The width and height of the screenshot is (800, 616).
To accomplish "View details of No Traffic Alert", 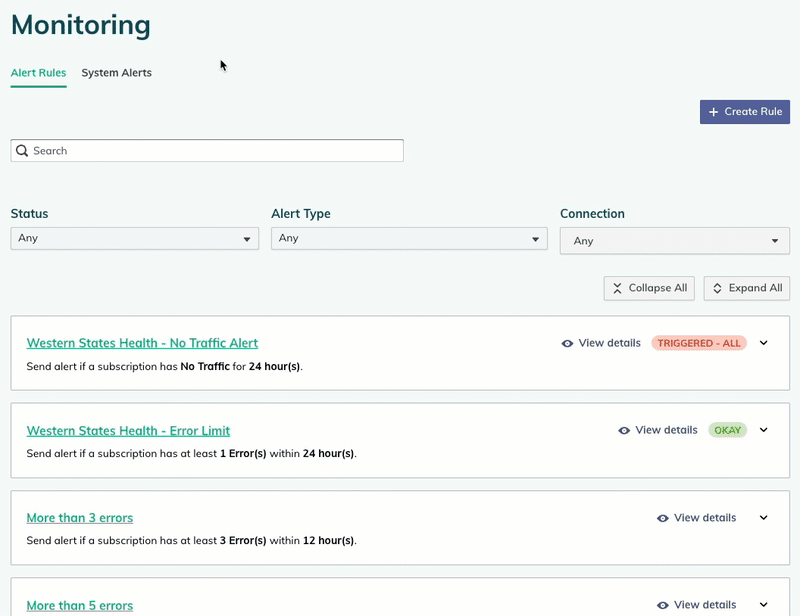I will [x=601, y=343].
